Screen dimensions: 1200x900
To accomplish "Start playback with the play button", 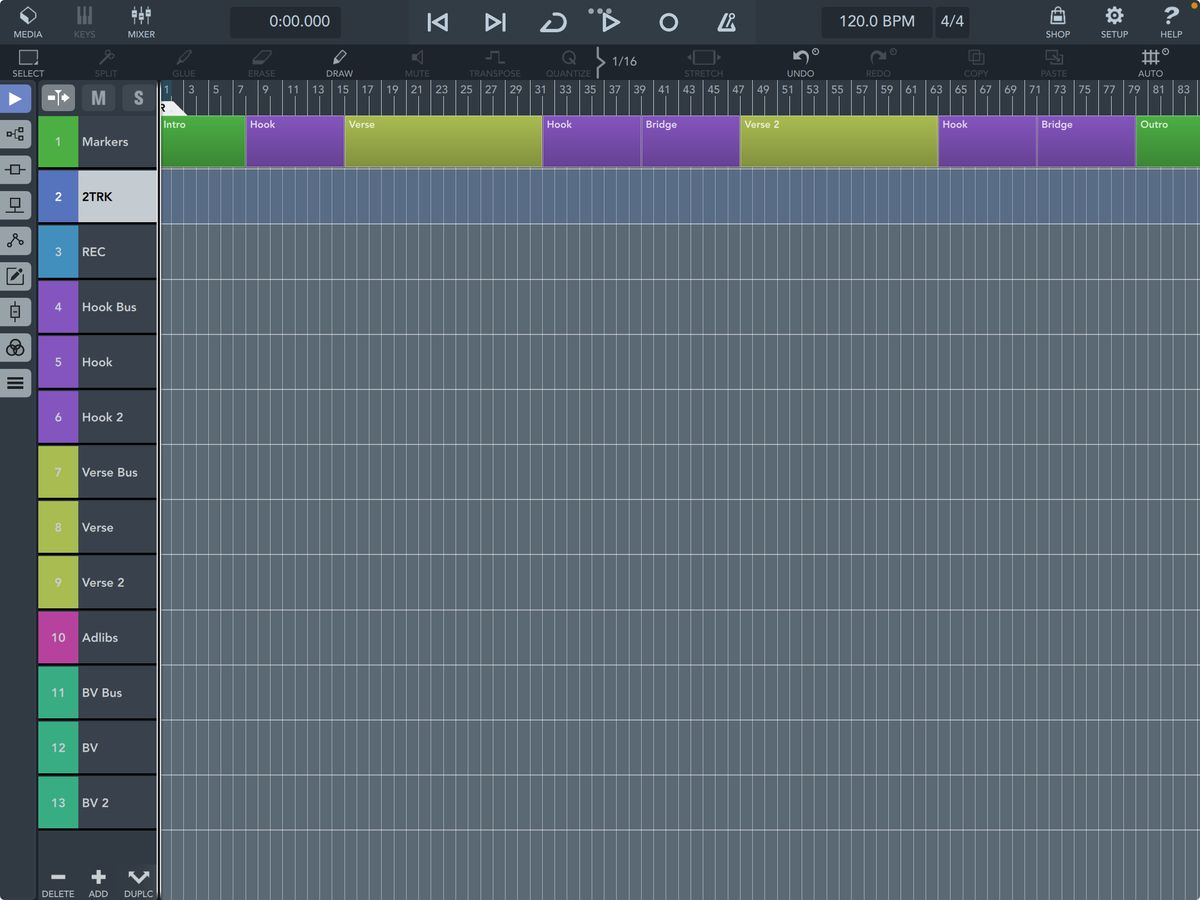I will pos(610,22).
